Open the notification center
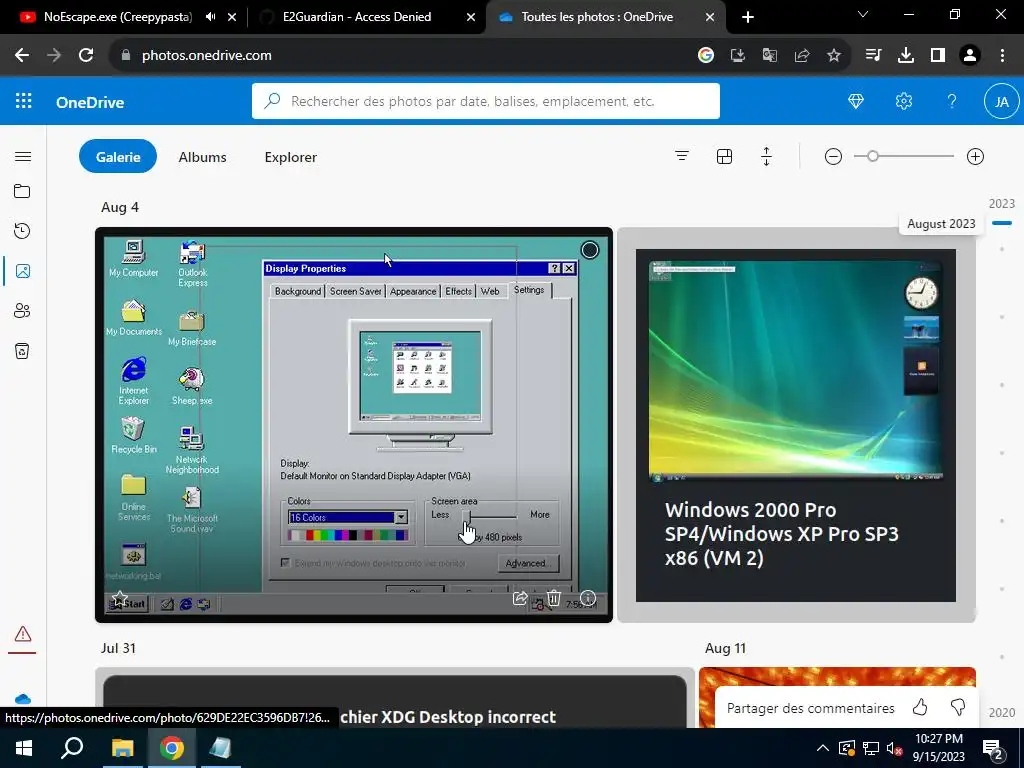 (x=993, y=748)
